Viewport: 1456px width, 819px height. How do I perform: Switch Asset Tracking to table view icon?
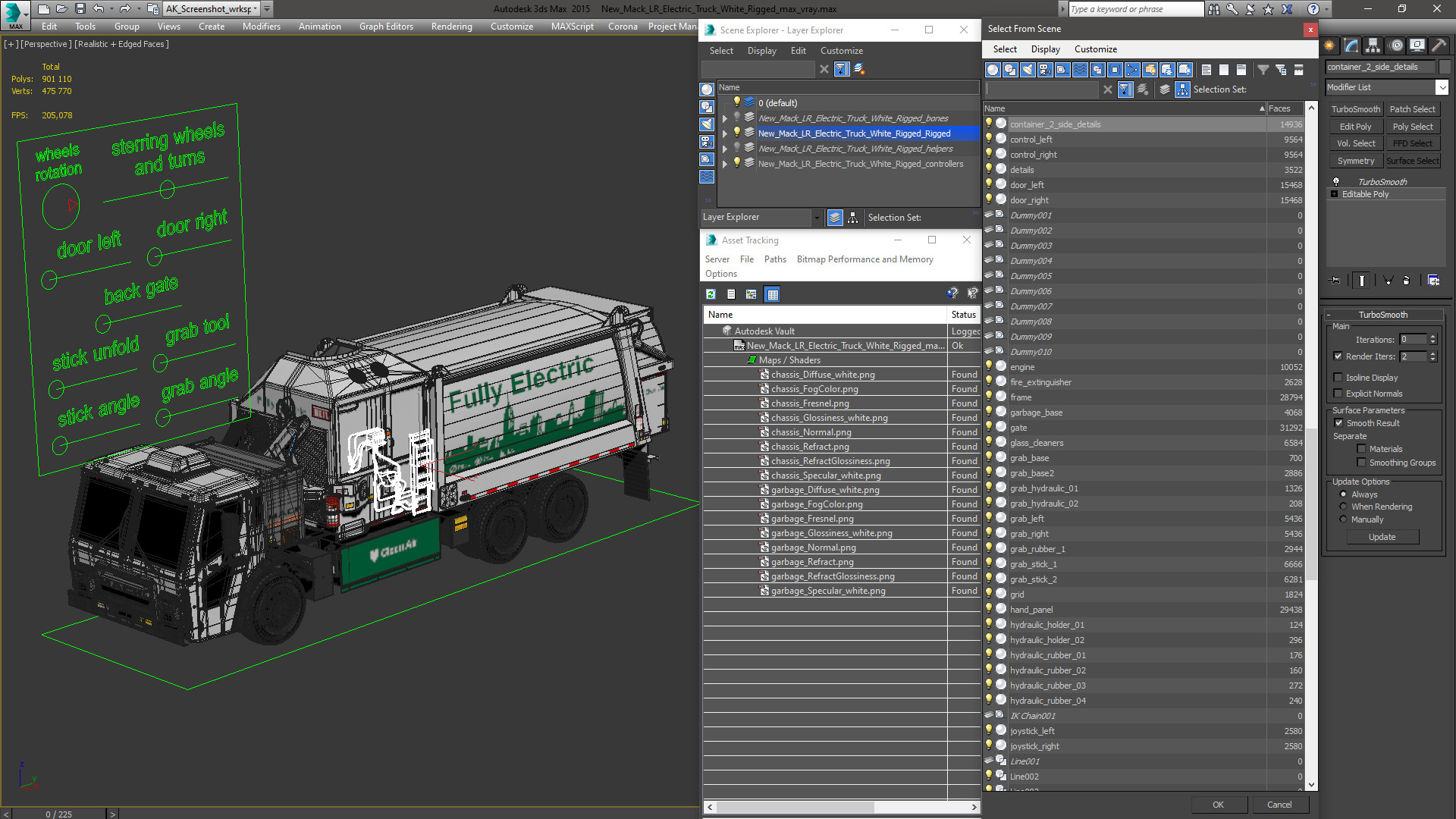coord(772,294)
